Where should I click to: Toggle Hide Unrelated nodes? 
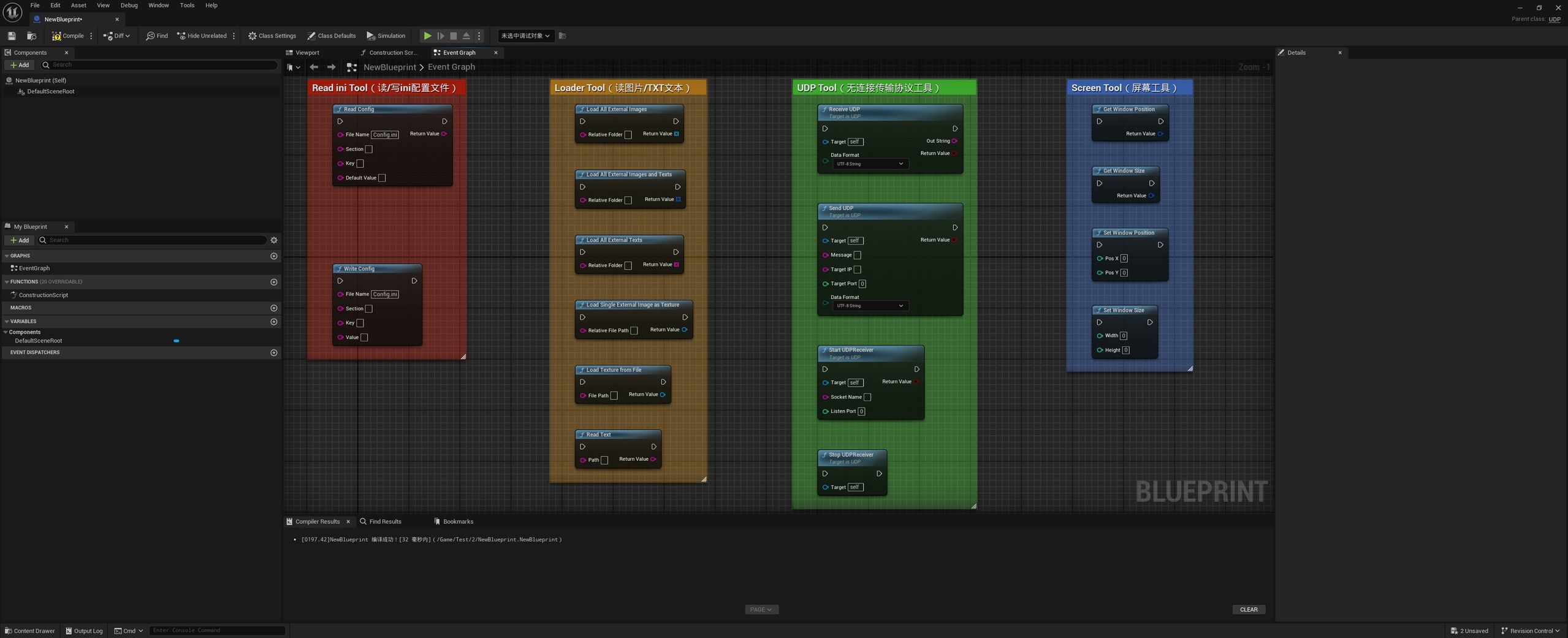(202, 36)
